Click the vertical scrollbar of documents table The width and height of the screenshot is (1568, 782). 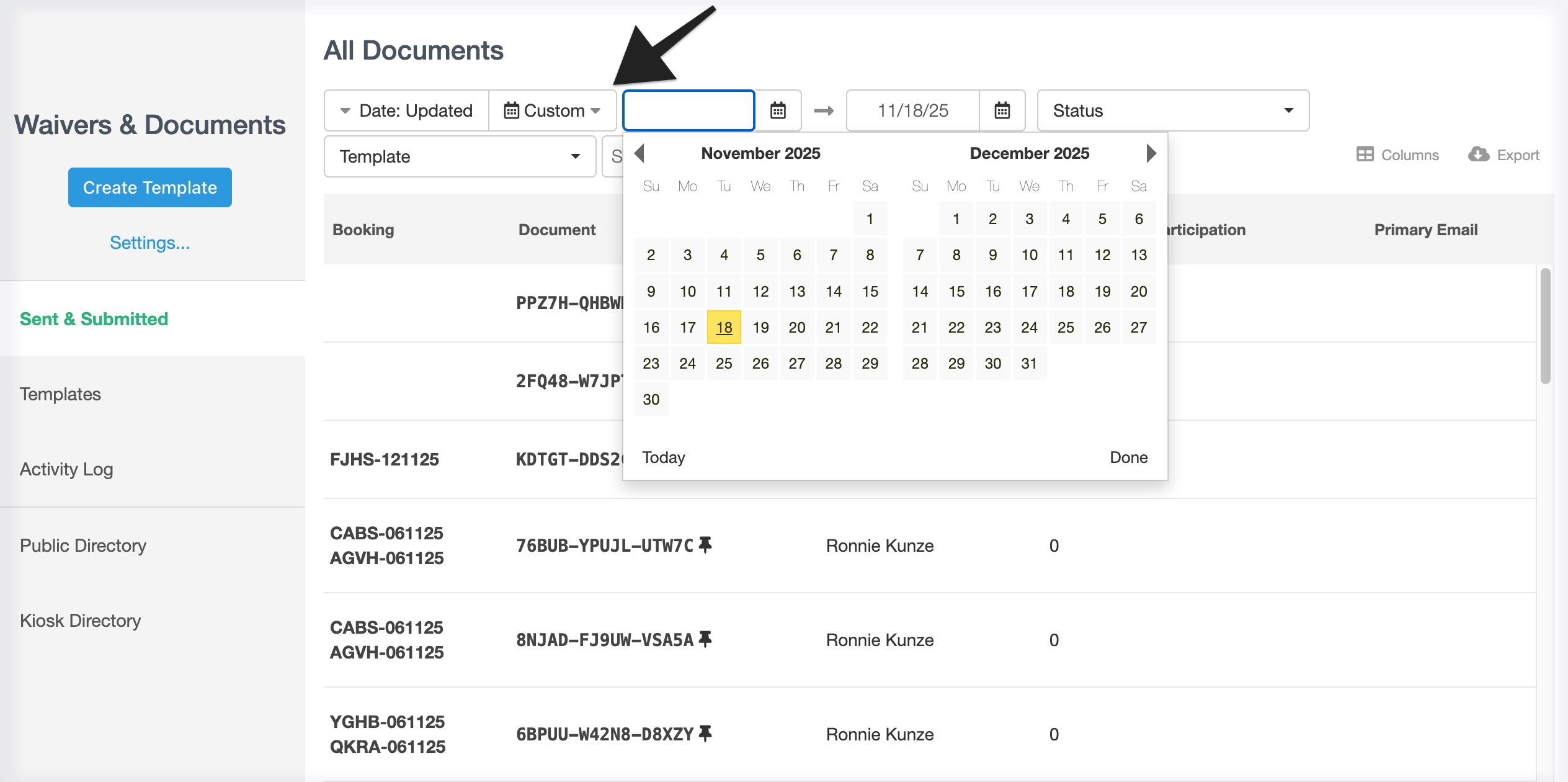tap(1545, 326)
